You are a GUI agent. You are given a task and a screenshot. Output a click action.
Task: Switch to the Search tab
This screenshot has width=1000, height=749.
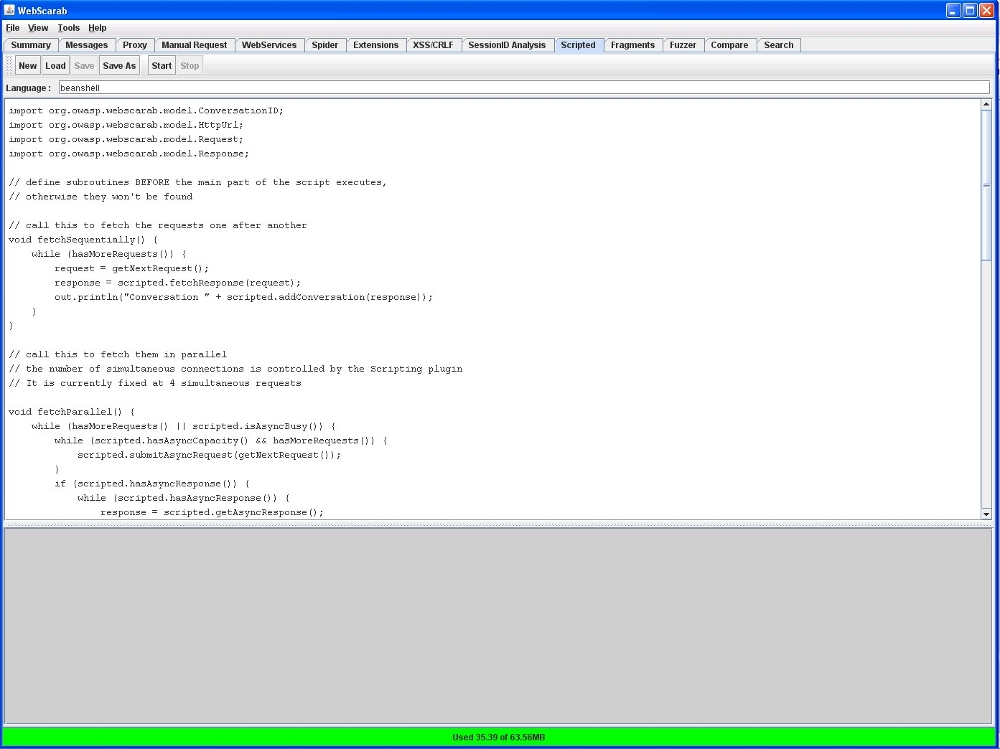(779, 45)
